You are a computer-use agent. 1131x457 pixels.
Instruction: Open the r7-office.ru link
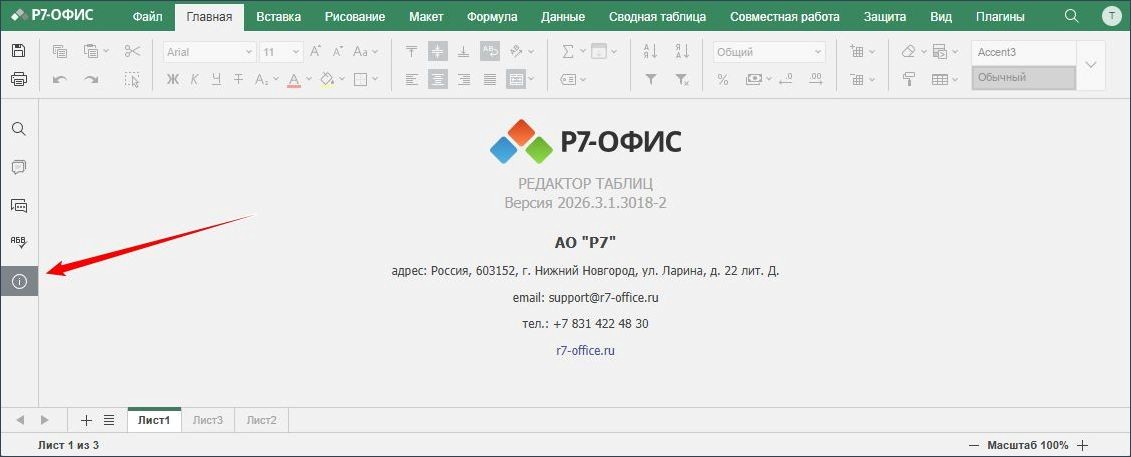pyautogui.click(x=585, y=350)
